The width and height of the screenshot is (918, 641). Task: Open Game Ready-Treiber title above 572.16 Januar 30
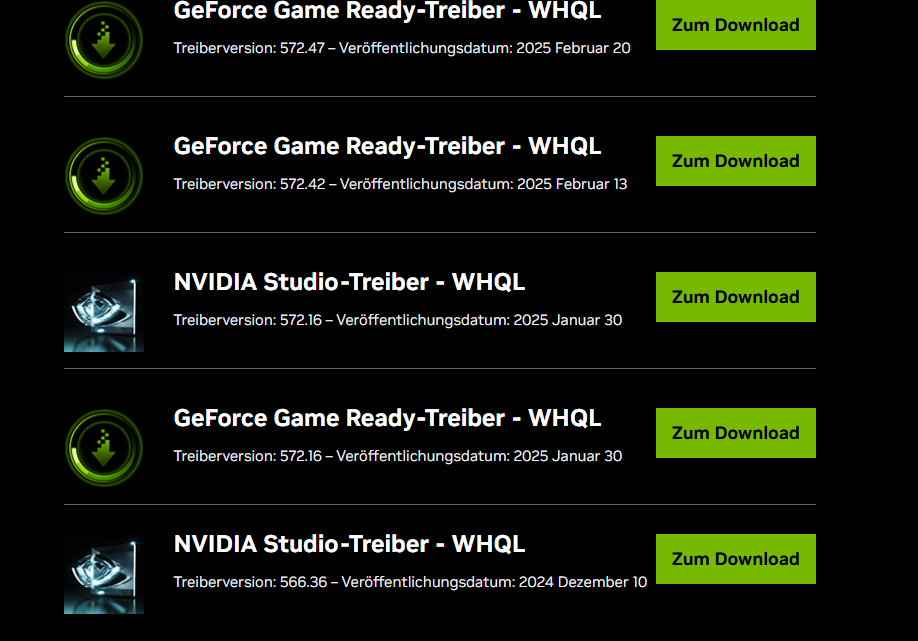click(x=388, y=418)
